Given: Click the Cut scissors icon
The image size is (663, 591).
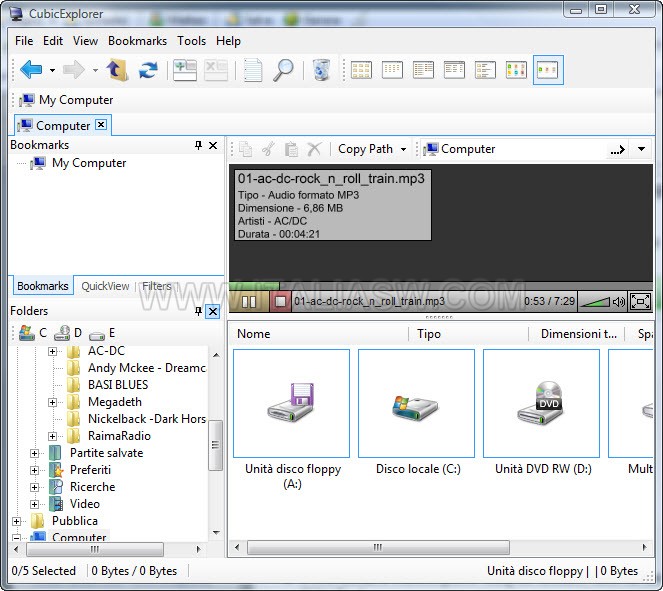Looking at the screenshot, I should (268, 149).
